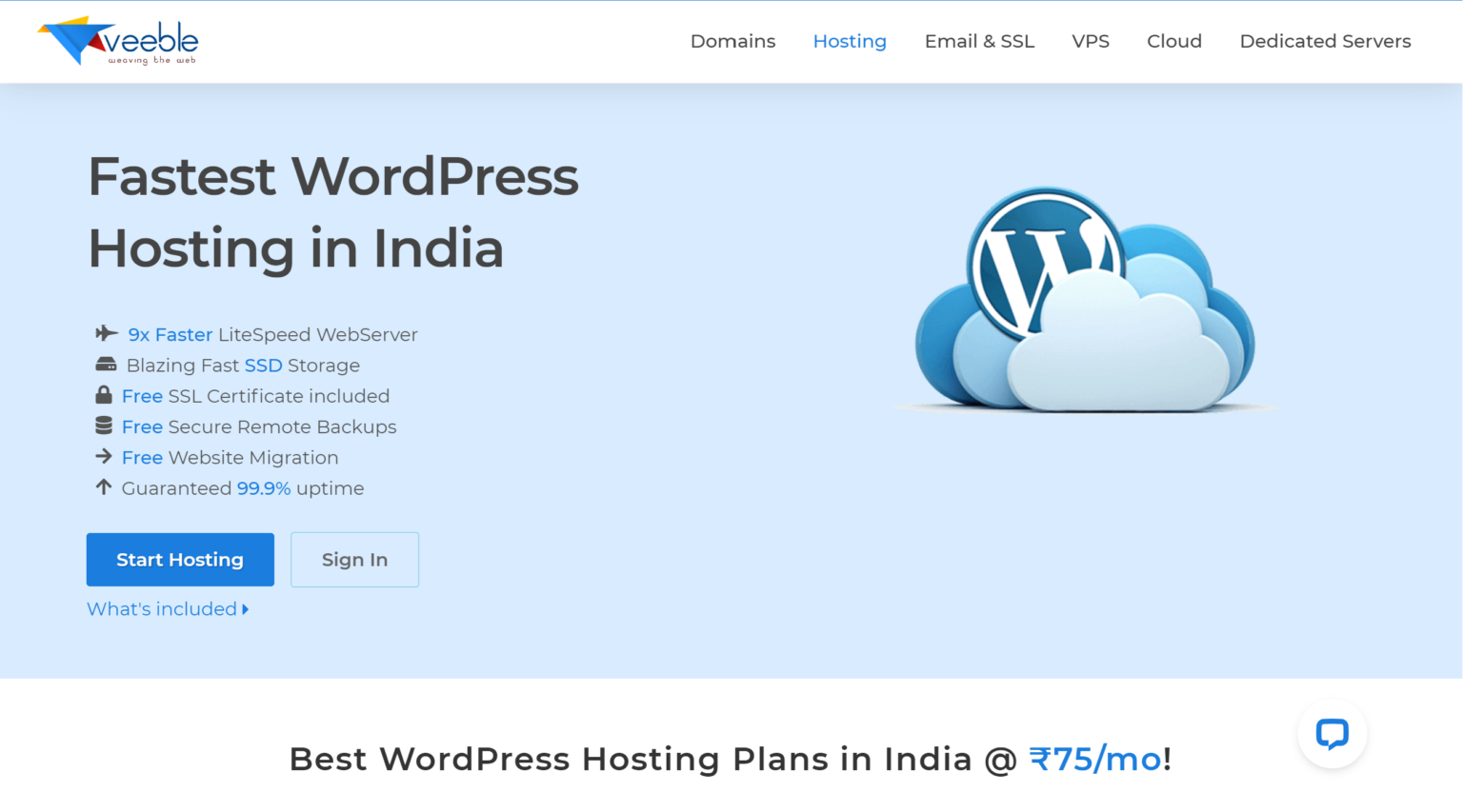The image size is (1463, 812).
Task: Open the Cloud menu
Action: coord(1174,41)
